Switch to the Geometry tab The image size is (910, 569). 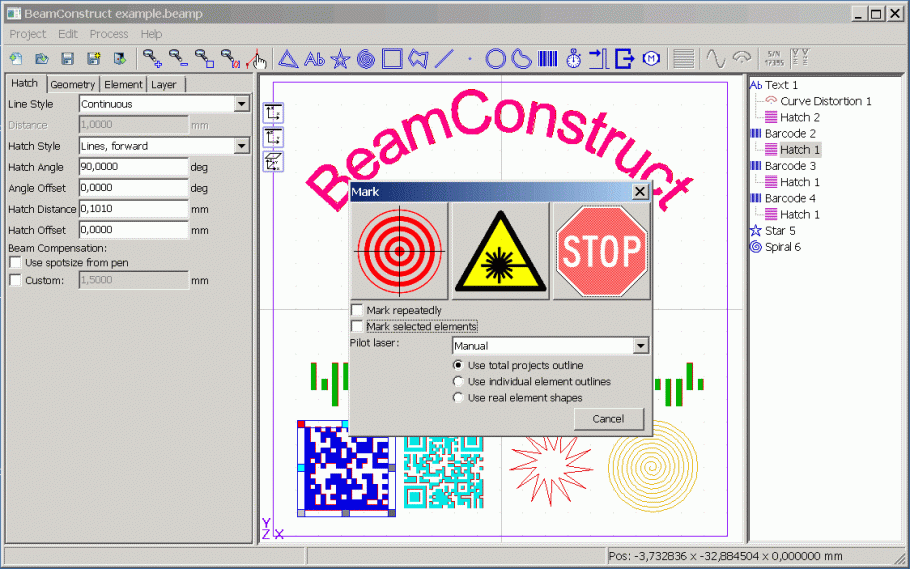tap(73, 84)
